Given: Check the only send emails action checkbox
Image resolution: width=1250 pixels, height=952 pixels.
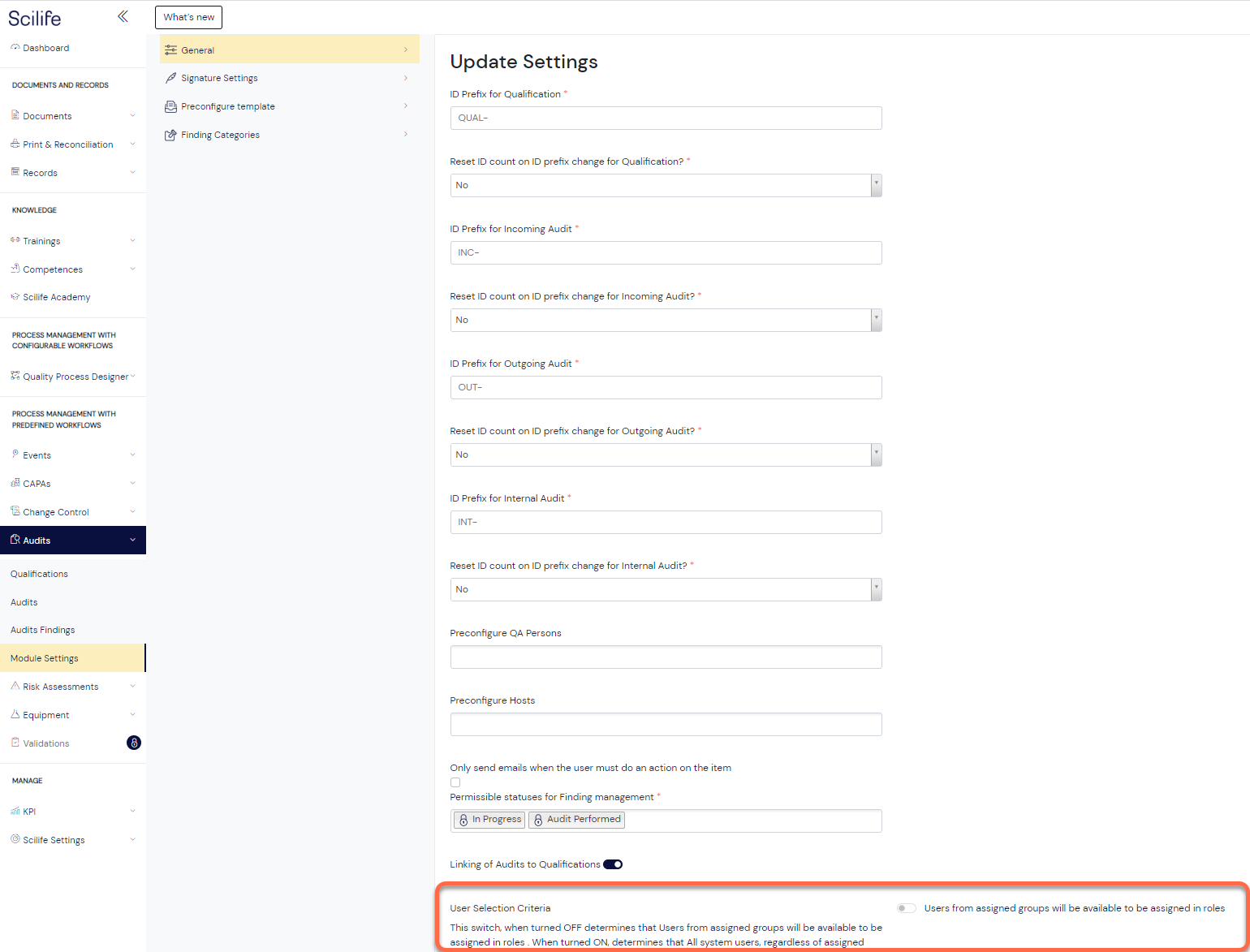Looking at the screenshot, I should coord(455,782).
